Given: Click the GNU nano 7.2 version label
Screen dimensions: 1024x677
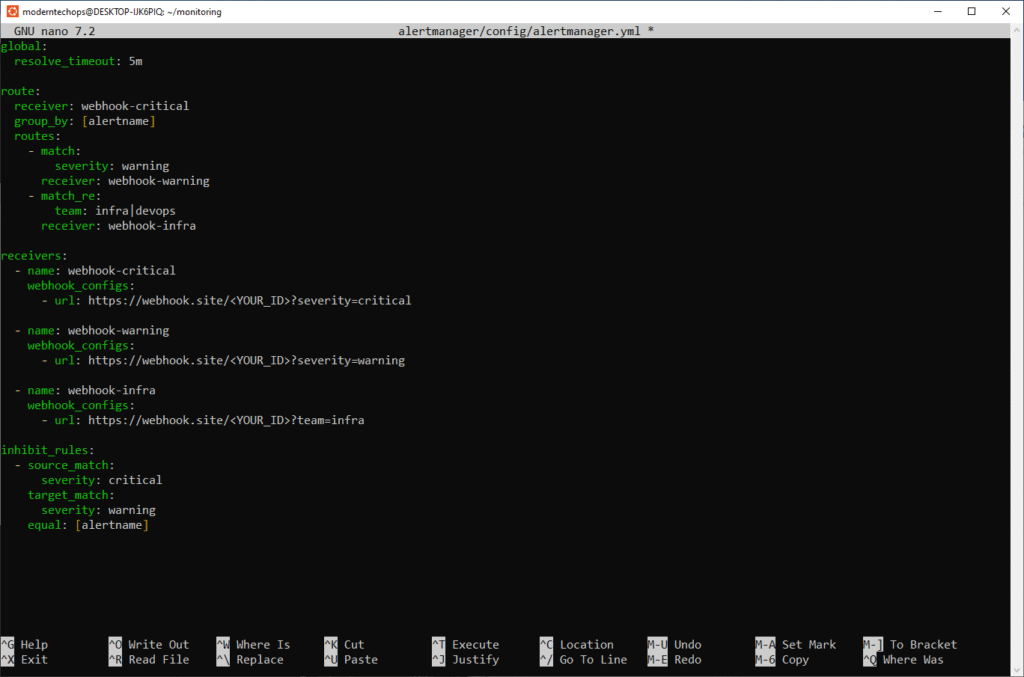Looking at the screenshot, I should pyautogui.click(x=55, y=31).
